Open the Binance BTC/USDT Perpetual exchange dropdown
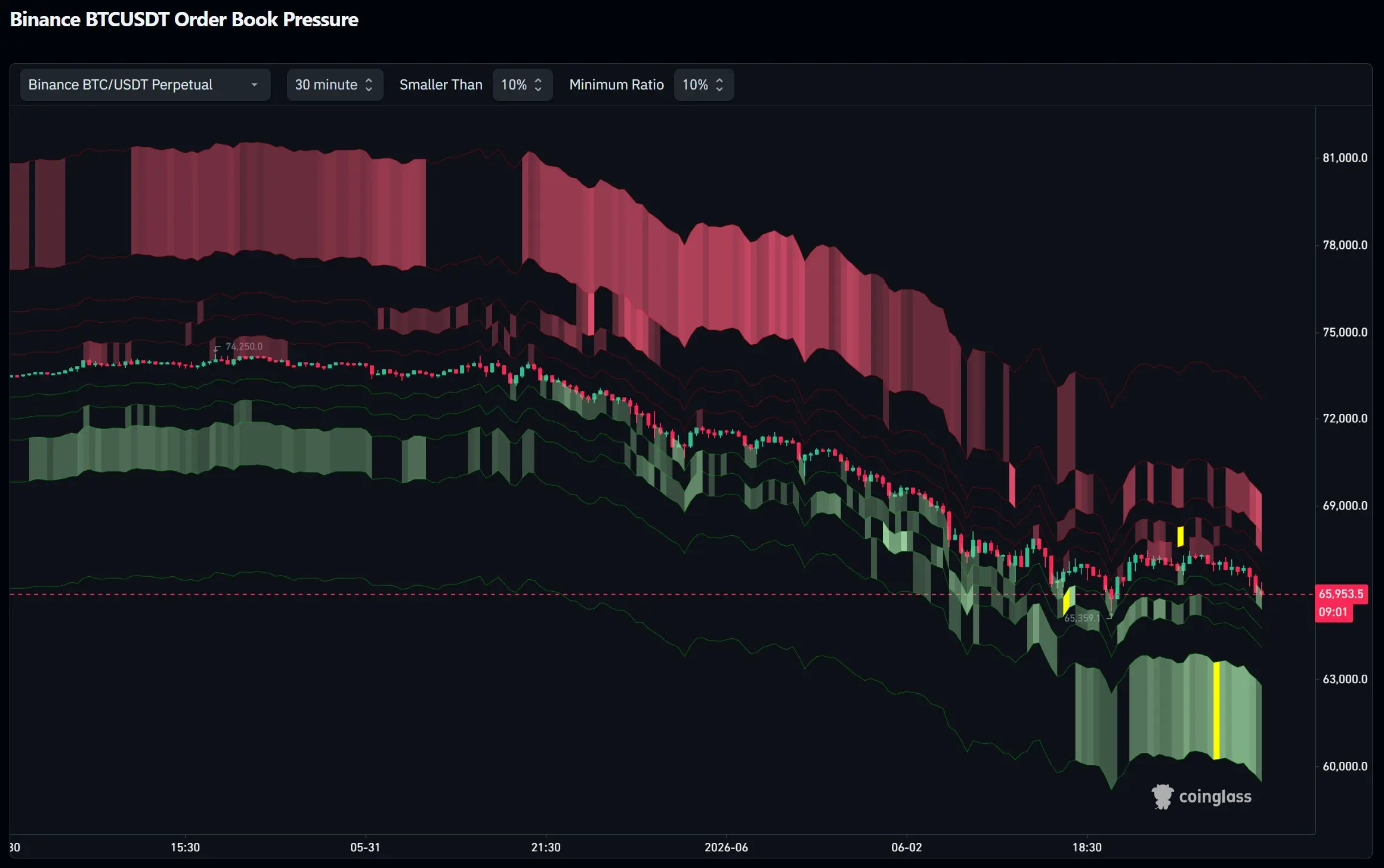The height and width of the screenshot is (868, 1384). coord(145,85)
